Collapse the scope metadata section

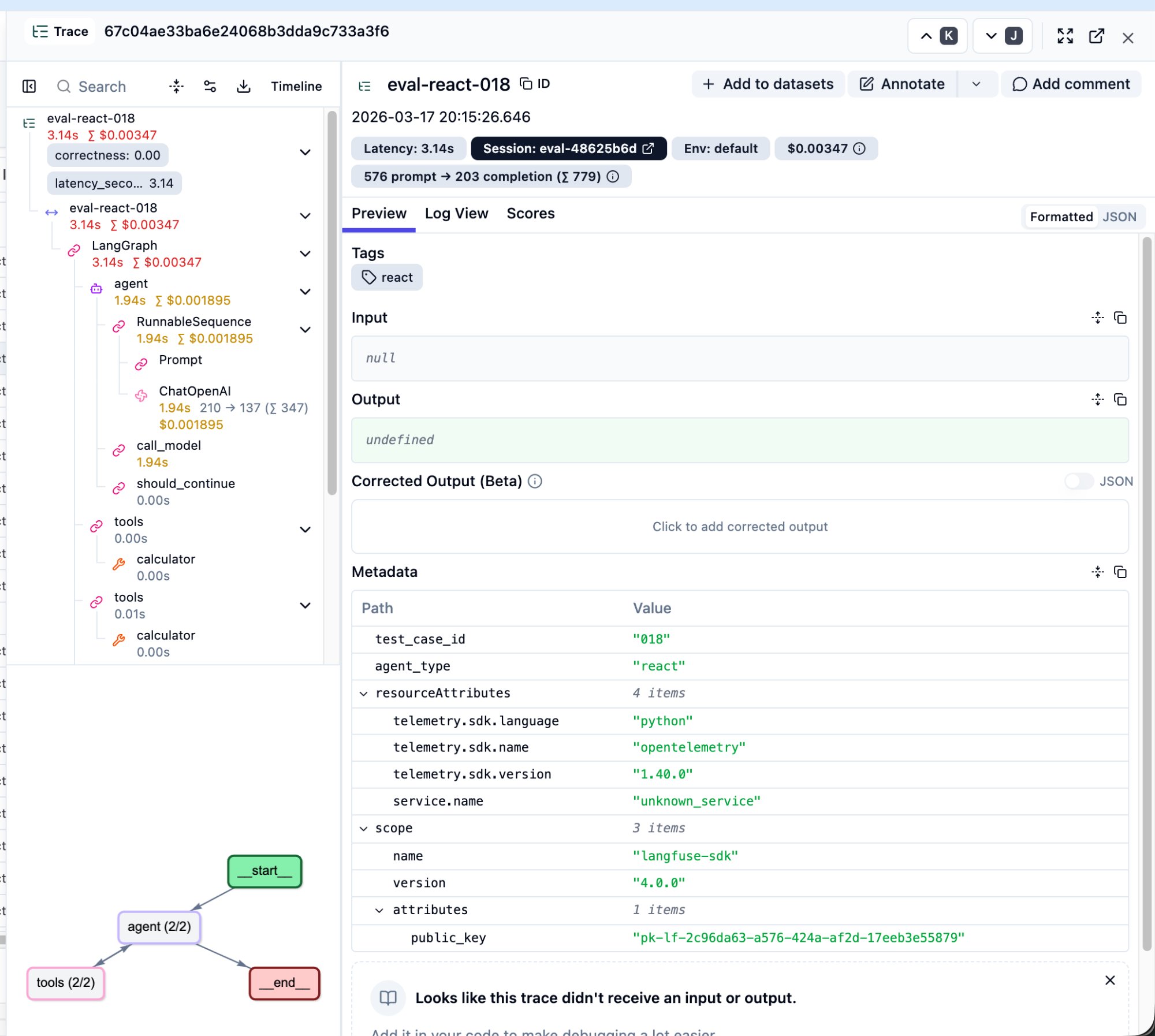364,828
